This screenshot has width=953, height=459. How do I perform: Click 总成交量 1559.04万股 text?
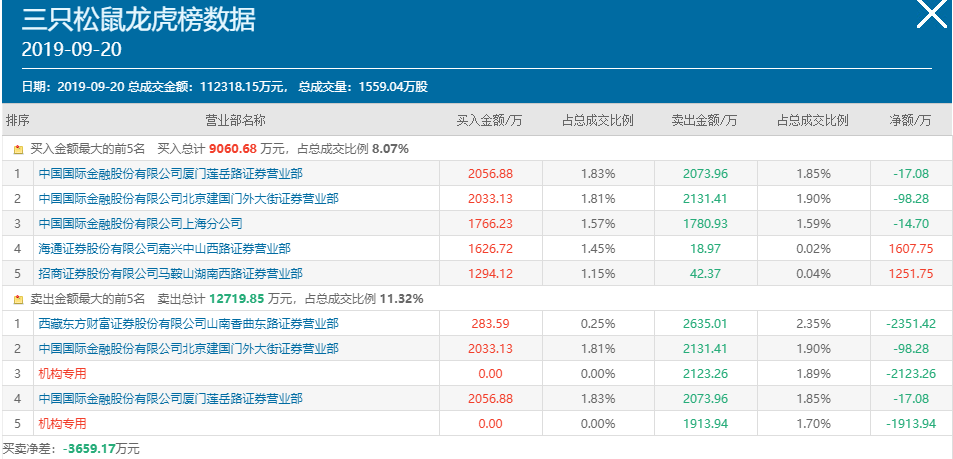pos(363,87)
